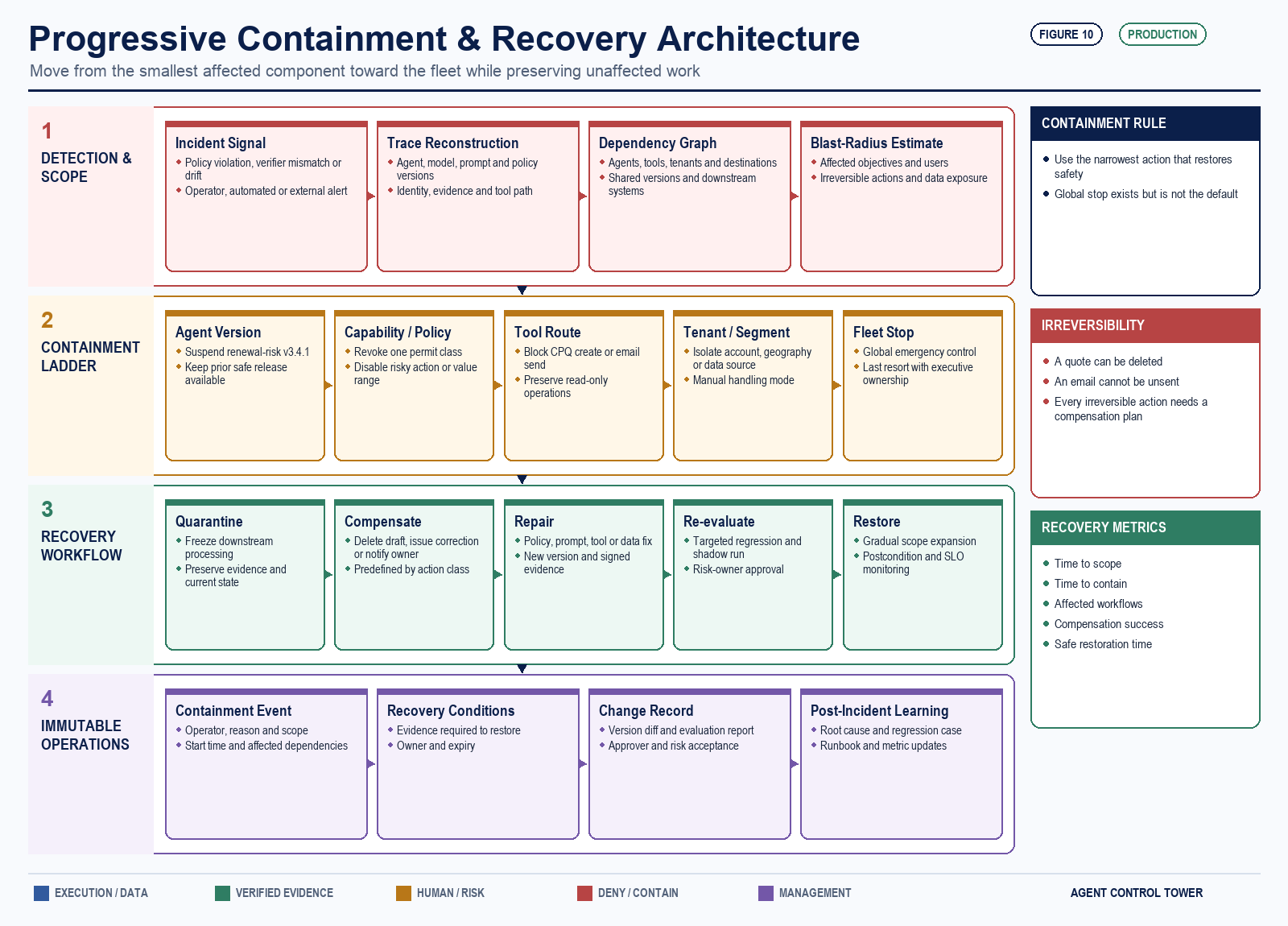1288x926 pixels.
Task: Open the Change Record card
Action: click(690, 764)
